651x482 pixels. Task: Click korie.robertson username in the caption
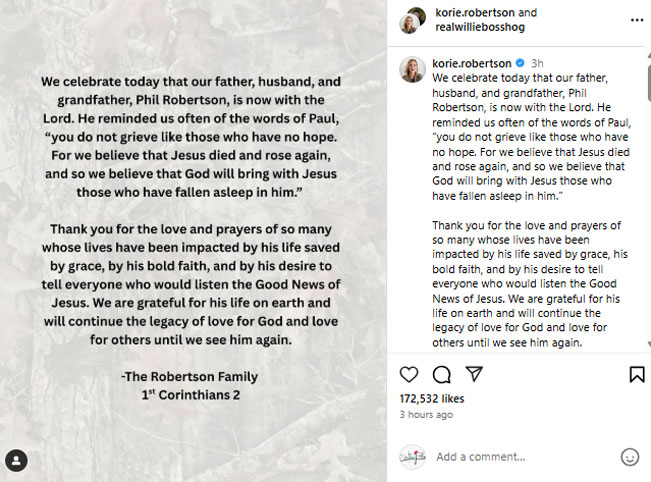coord(473,63)
